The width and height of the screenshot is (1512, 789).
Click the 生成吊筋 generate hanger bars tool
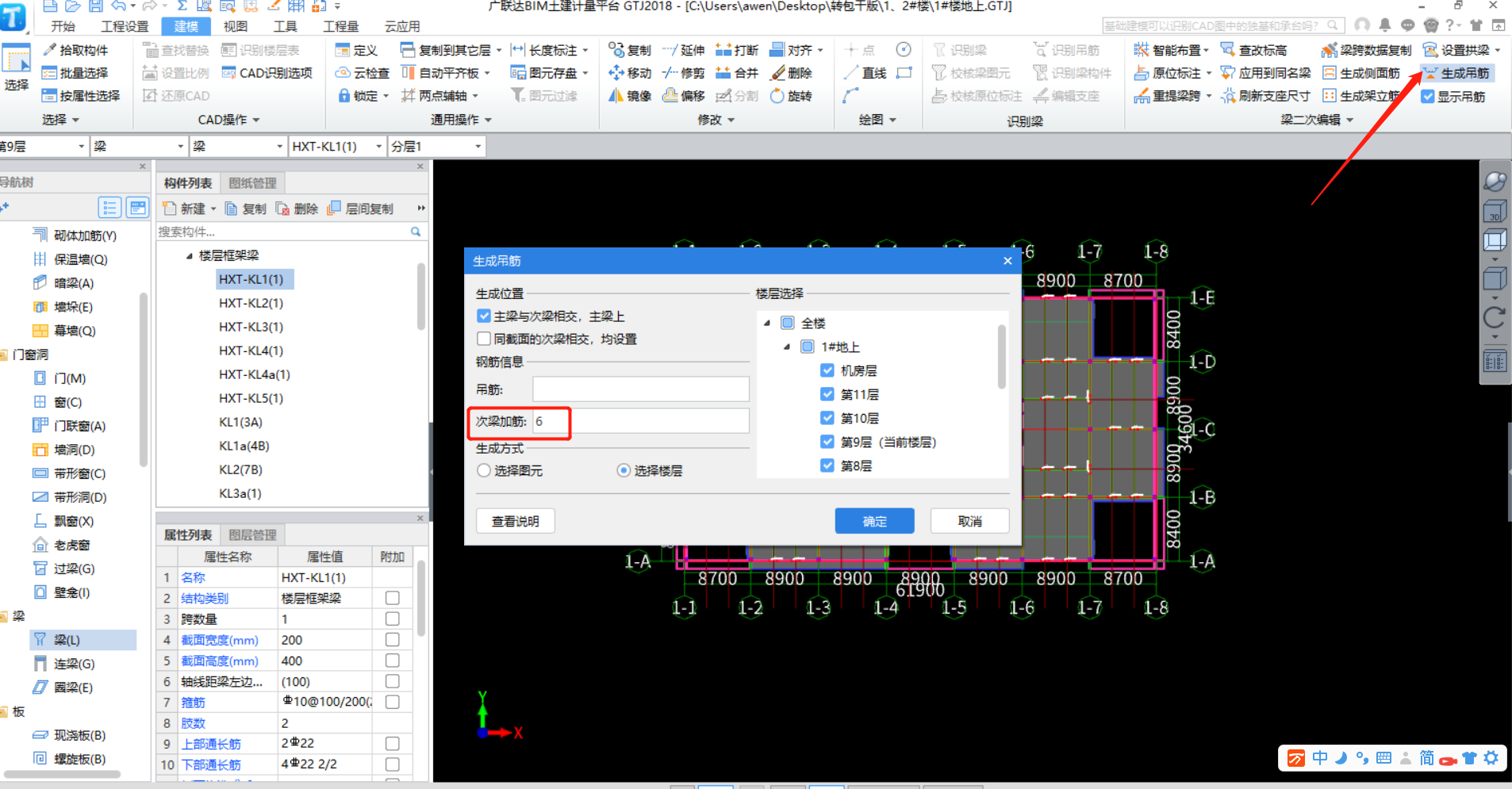1456,73
